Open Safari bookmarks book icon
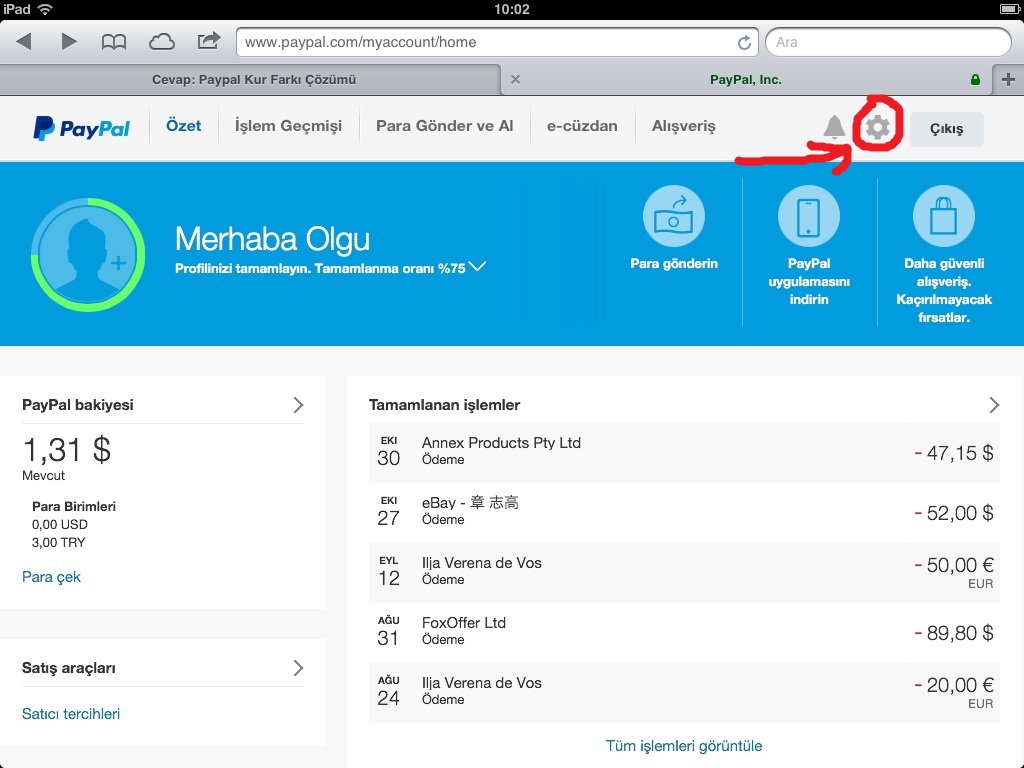The width and height of the screenshot is (1024, 768). point(114,42)
